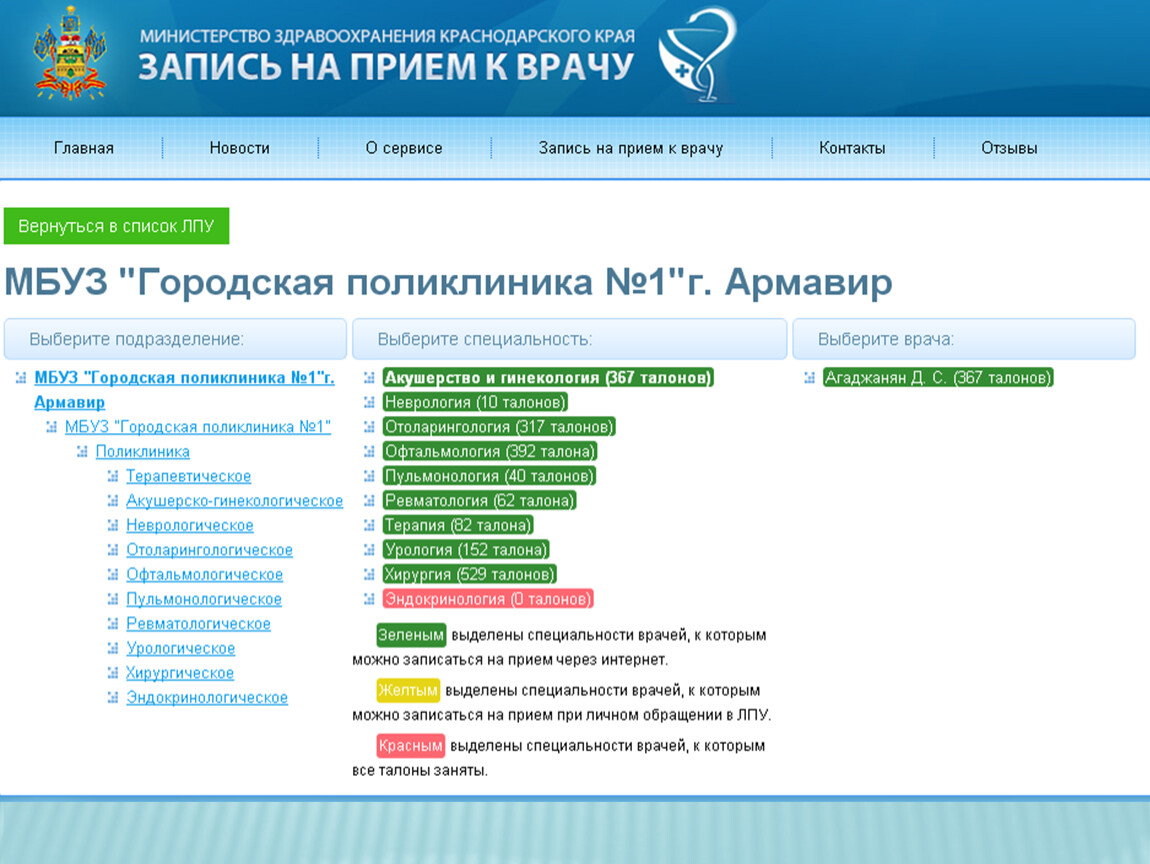
Task: Click icon beside Урология (152 талона)
Action: coord(369,550)
